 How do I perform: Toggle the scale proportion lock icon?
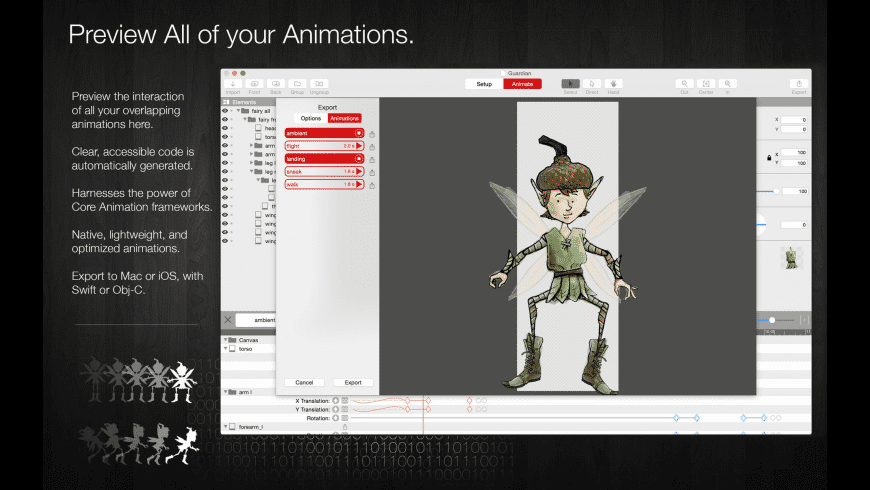click(769, 158)
